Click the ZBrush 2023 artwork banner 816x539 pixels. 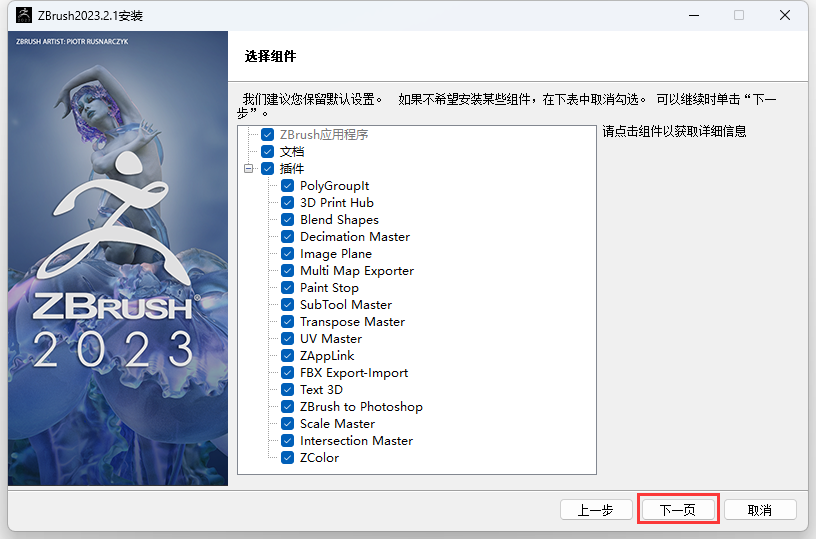[x=118, y=259]
